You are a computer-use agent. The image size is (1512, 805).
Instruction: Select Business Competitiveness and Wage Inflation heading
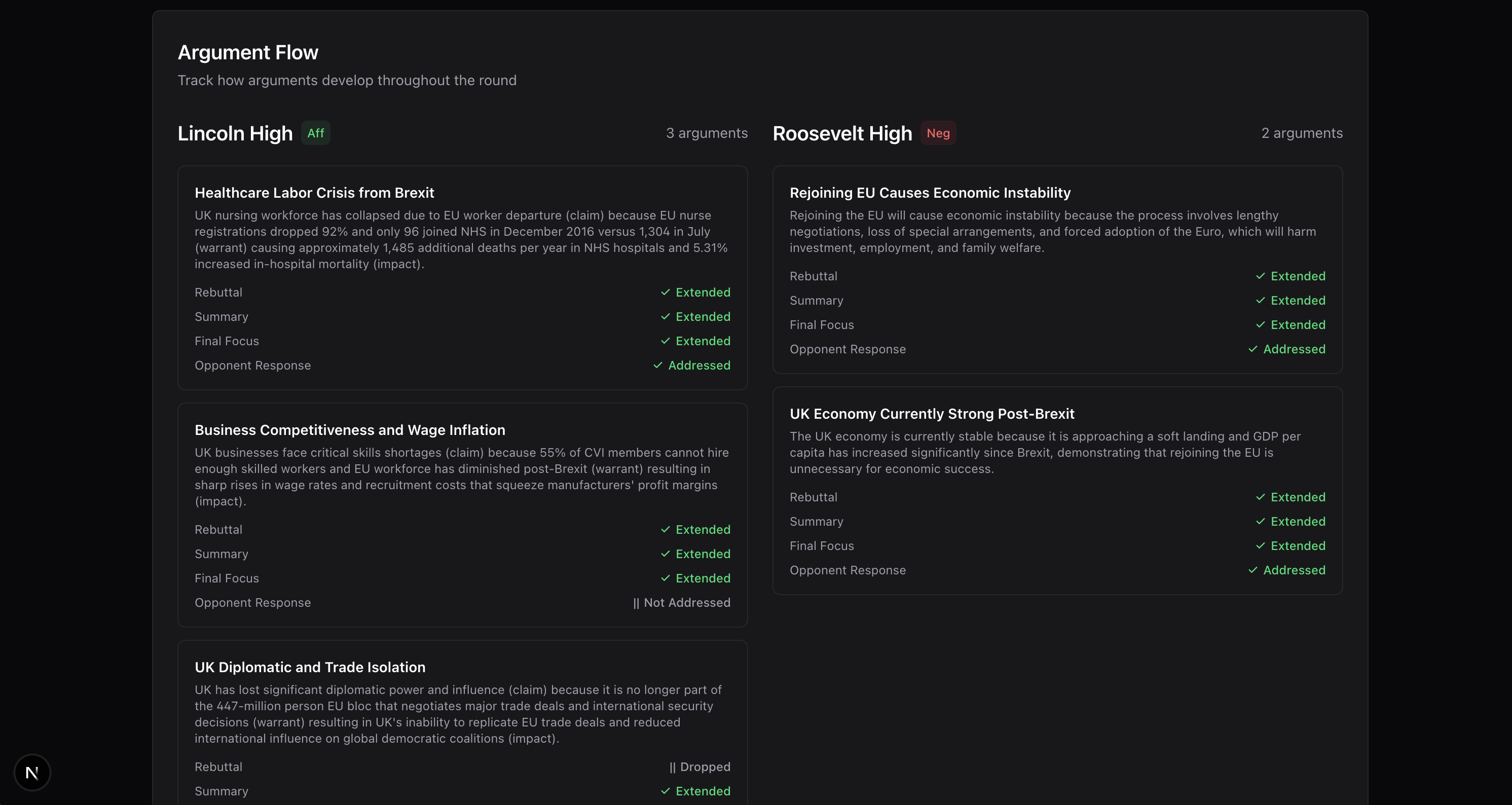349,430
